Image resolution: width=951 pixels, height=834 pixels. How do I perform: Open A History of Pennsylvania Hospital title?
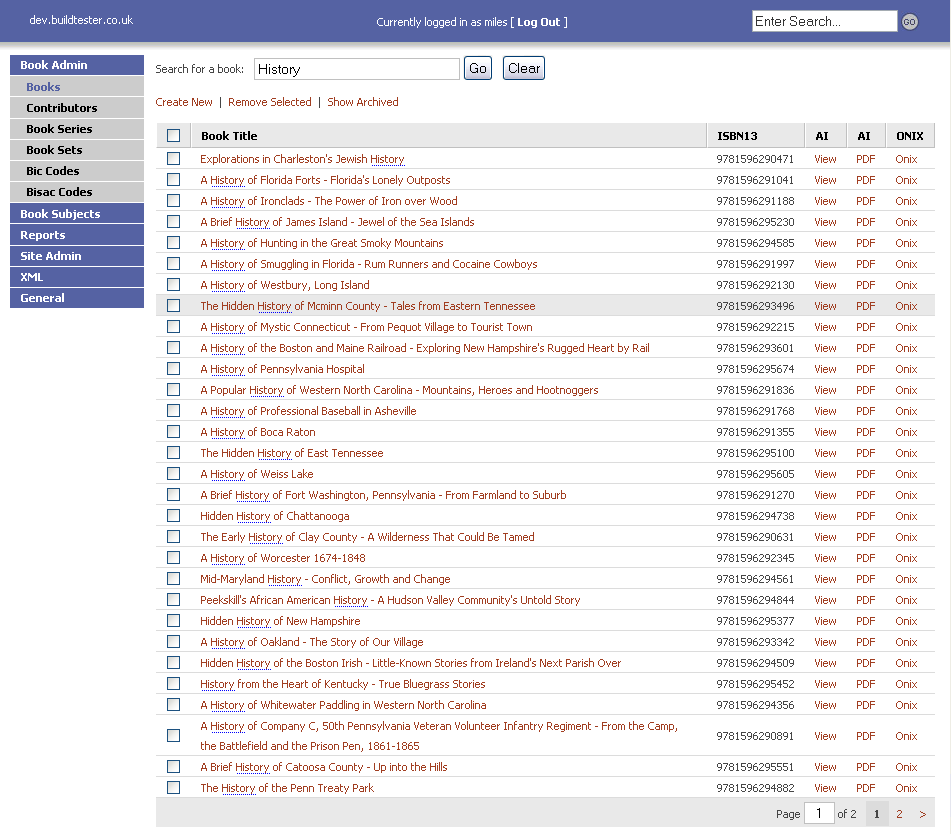pyautogui.click(x=283, y=369)
